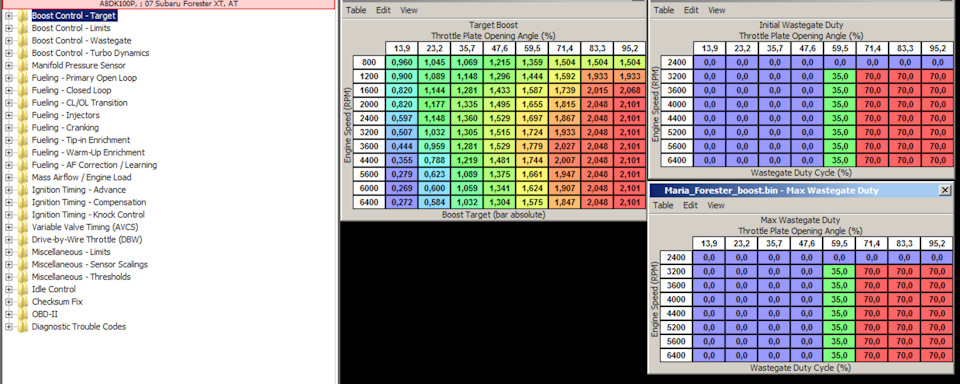This screenshot has height=384, width=960.
Task: Open Edit menu in Max Wastegate Duty window
Action: [691, 206]
